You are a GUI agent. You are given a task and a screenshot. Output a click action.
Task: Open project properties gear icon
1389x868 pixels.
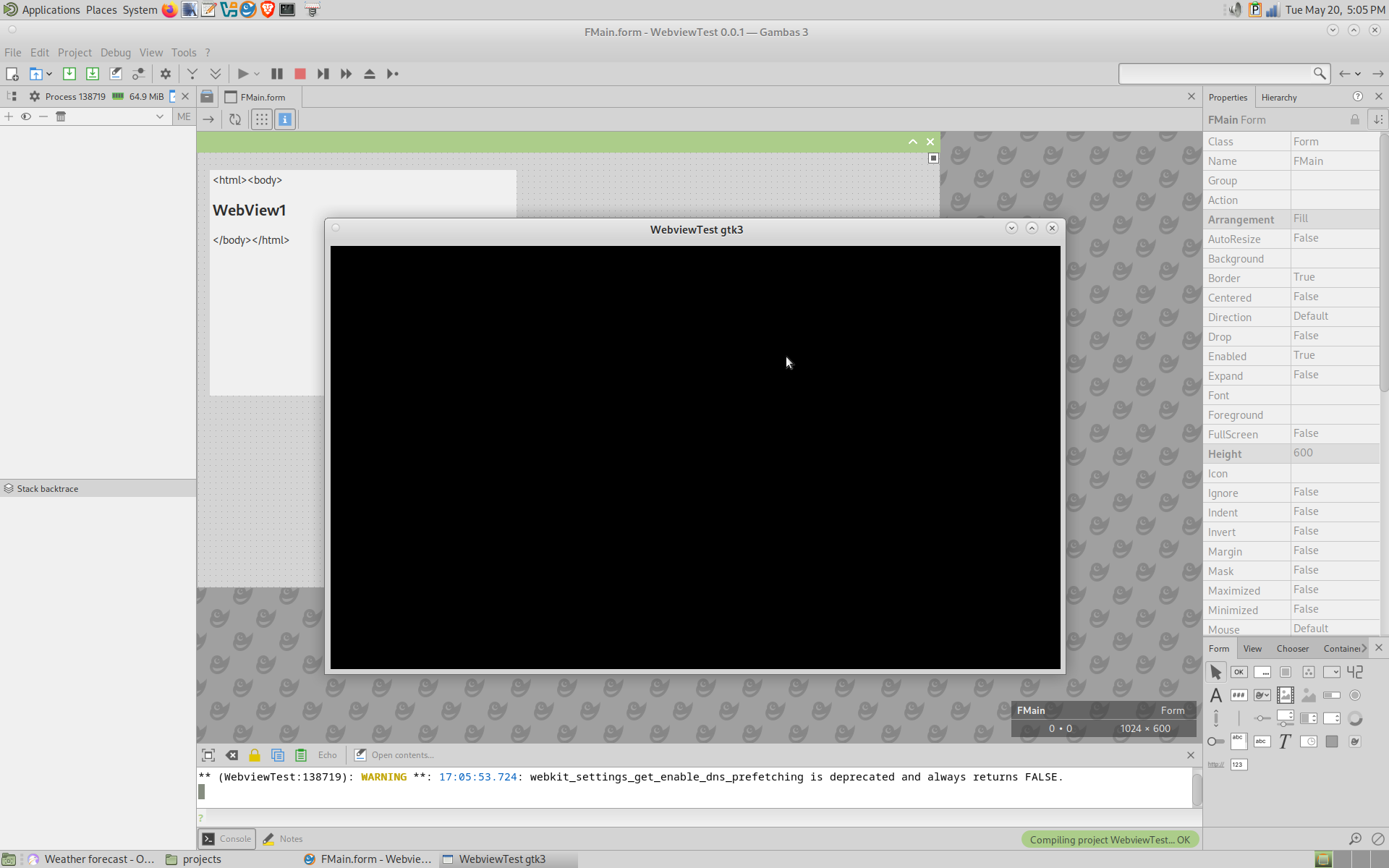(166, 74)
